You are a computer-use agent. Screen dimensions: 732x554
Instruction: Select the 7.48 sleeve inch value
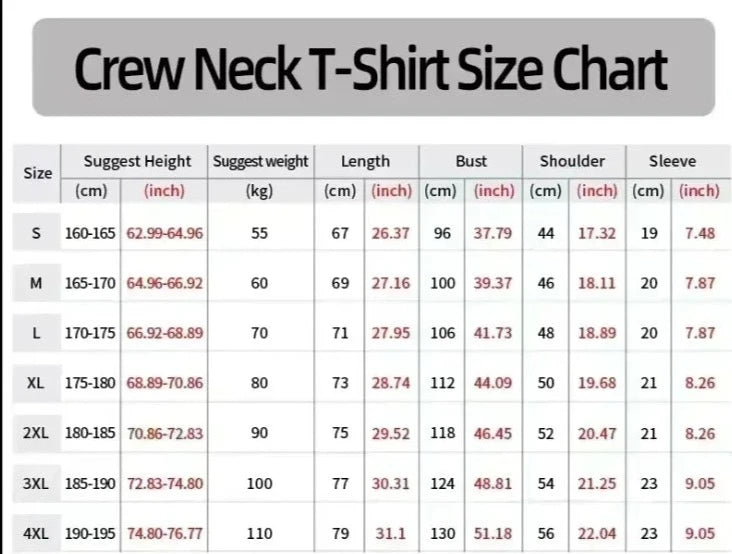[x=700, y=233]
